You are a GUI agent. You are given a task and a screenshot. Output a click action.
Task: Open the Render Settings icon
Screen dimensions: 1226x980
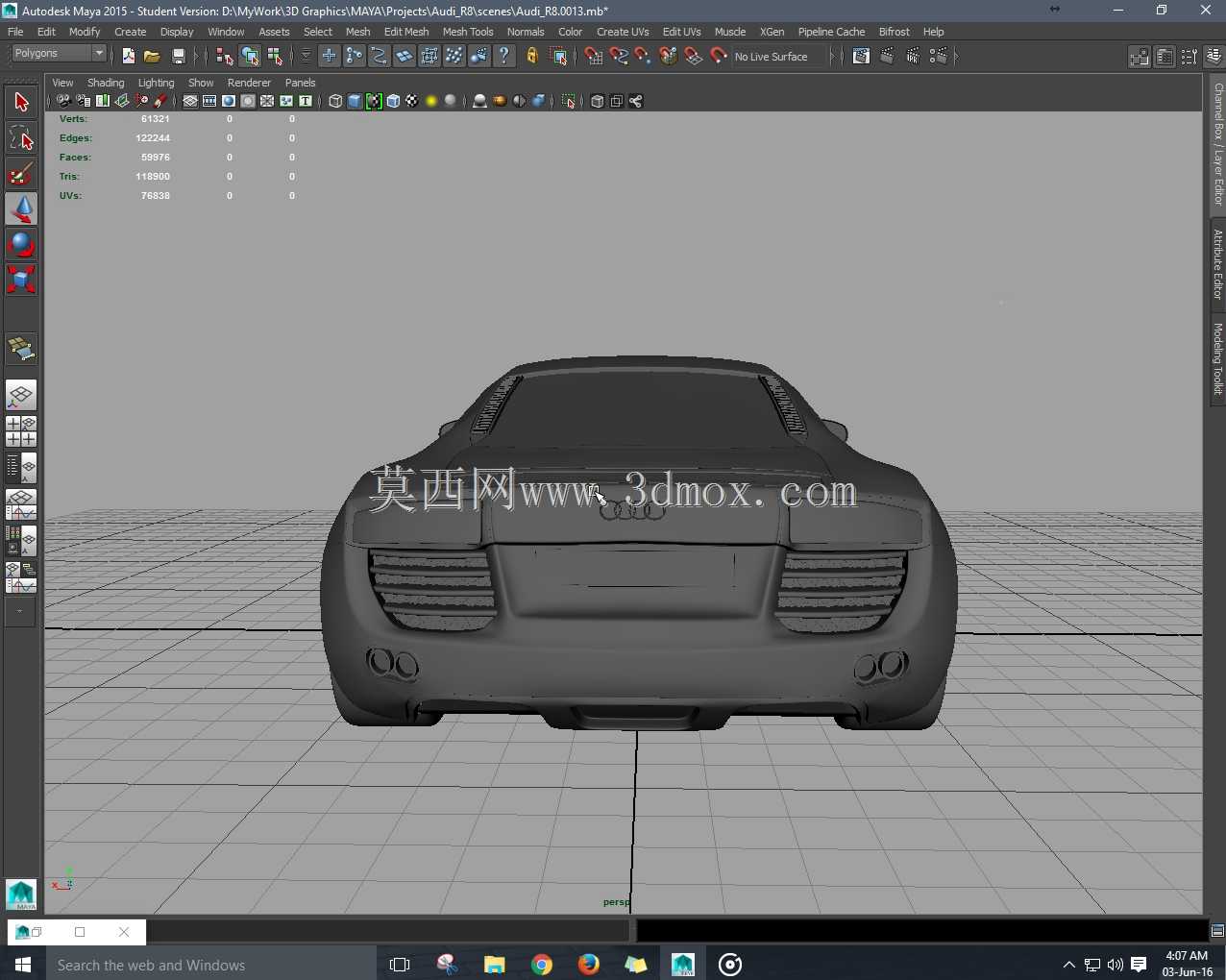[x=939, y=57]
